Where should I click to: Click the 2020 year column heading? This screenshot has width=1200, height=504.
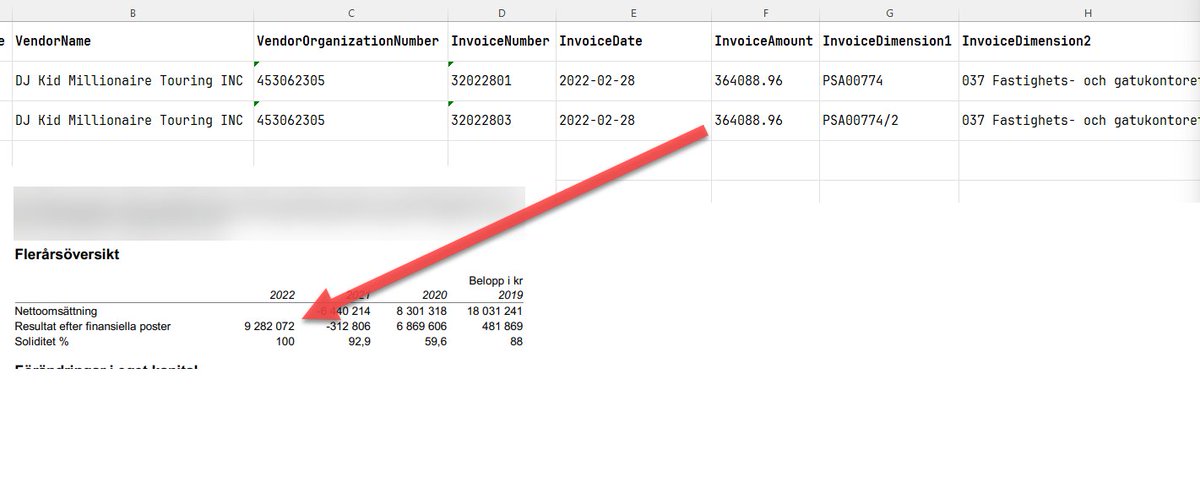433,295
